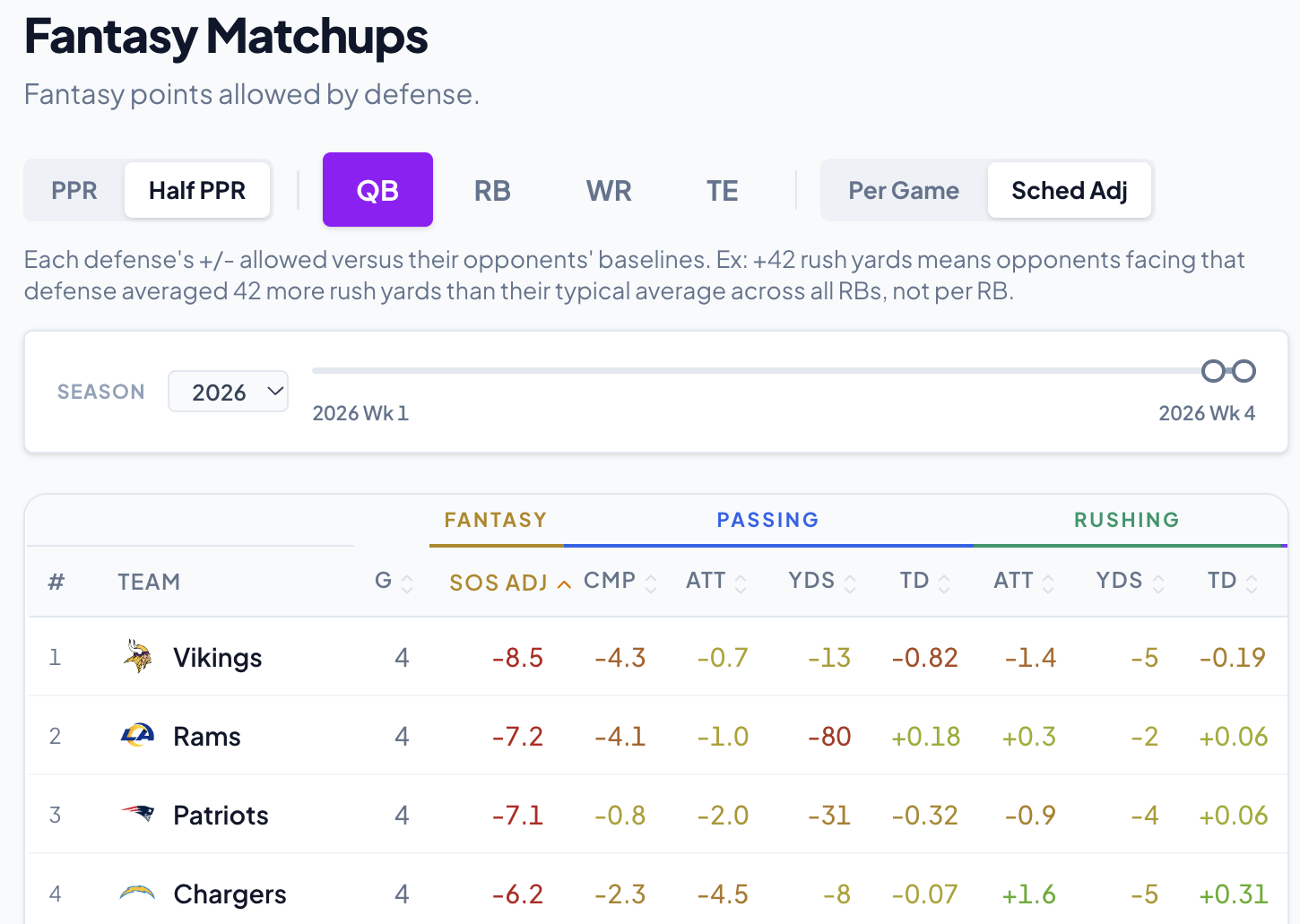Screen dimensions: 1300x924
Task: Sort by games column arrows
Action: [407, 583]
